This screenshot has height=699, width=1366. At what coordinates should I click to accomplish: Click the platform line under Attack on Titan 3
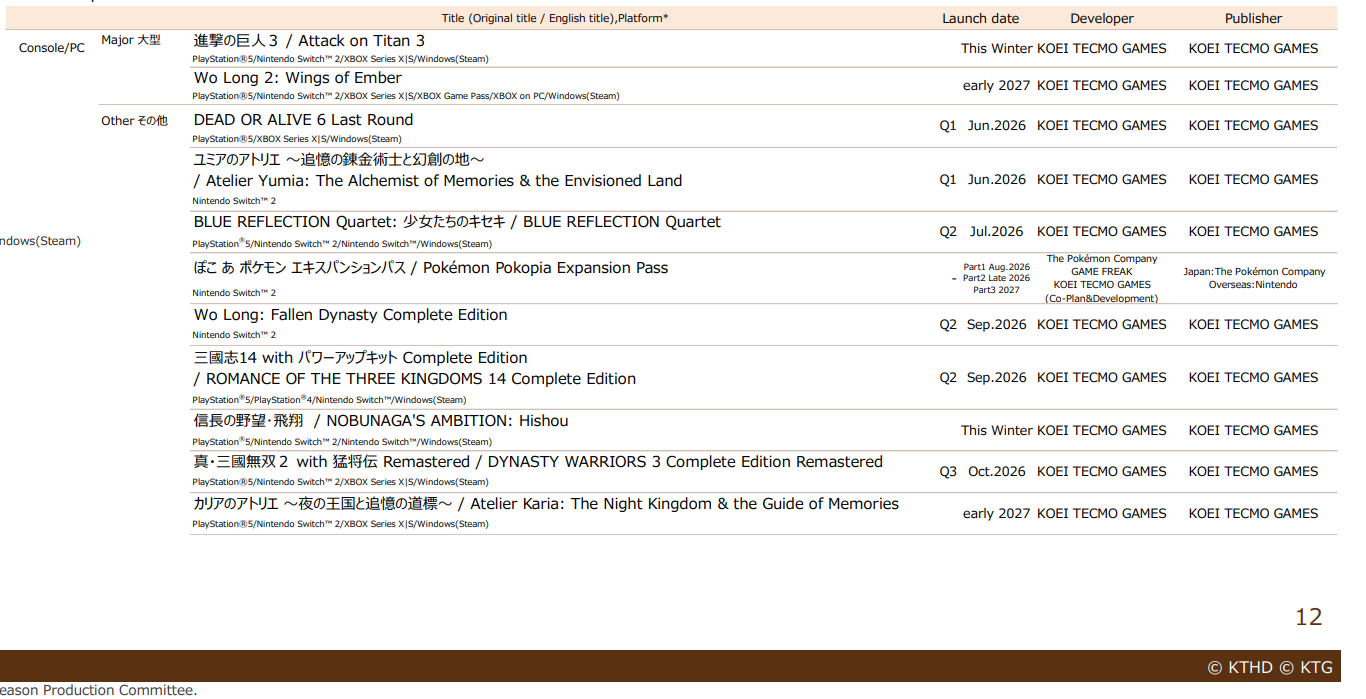[x=340, y=59]
